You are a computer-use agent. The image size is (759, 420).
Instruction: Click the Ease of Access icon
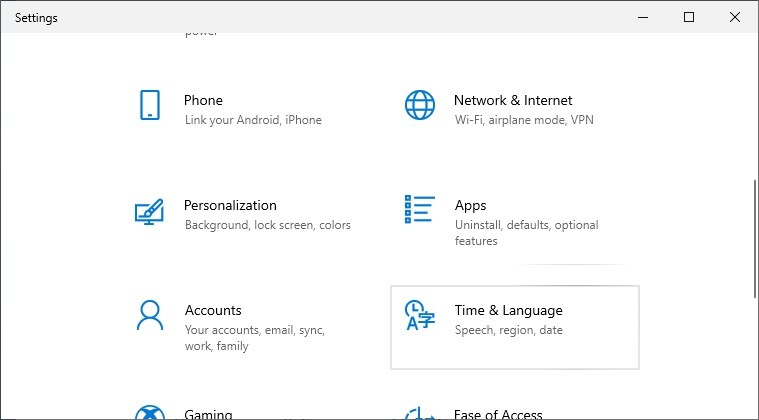point(419,414)
